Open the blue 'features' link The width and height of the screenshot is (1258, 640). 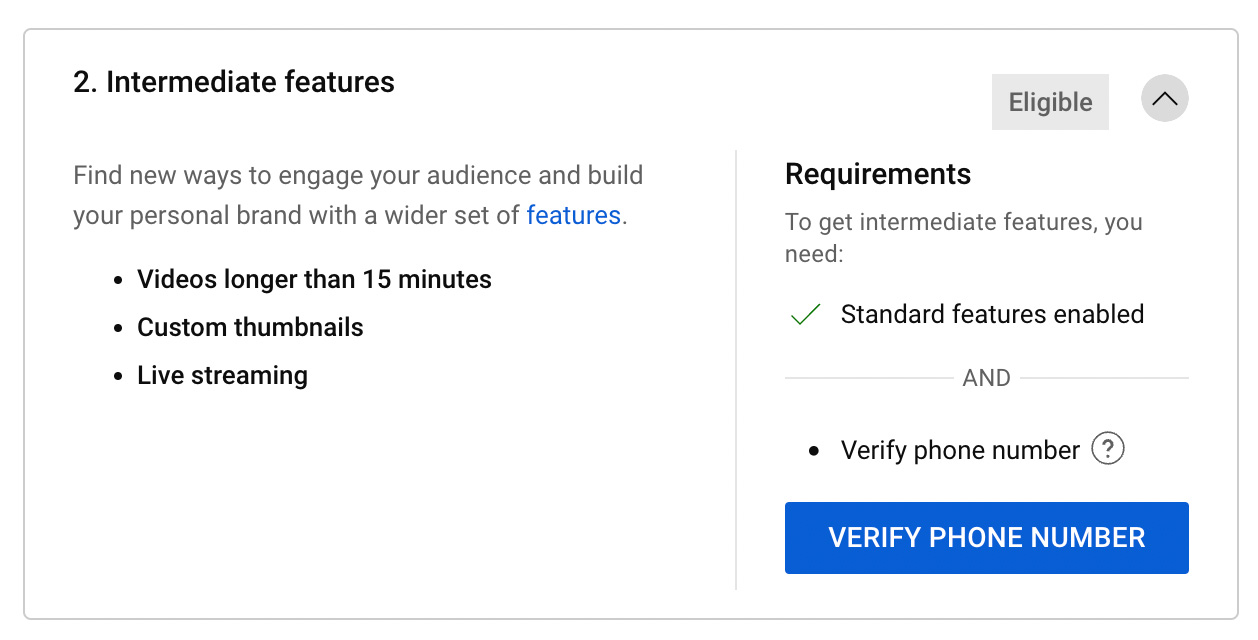(x=574, y=215)
